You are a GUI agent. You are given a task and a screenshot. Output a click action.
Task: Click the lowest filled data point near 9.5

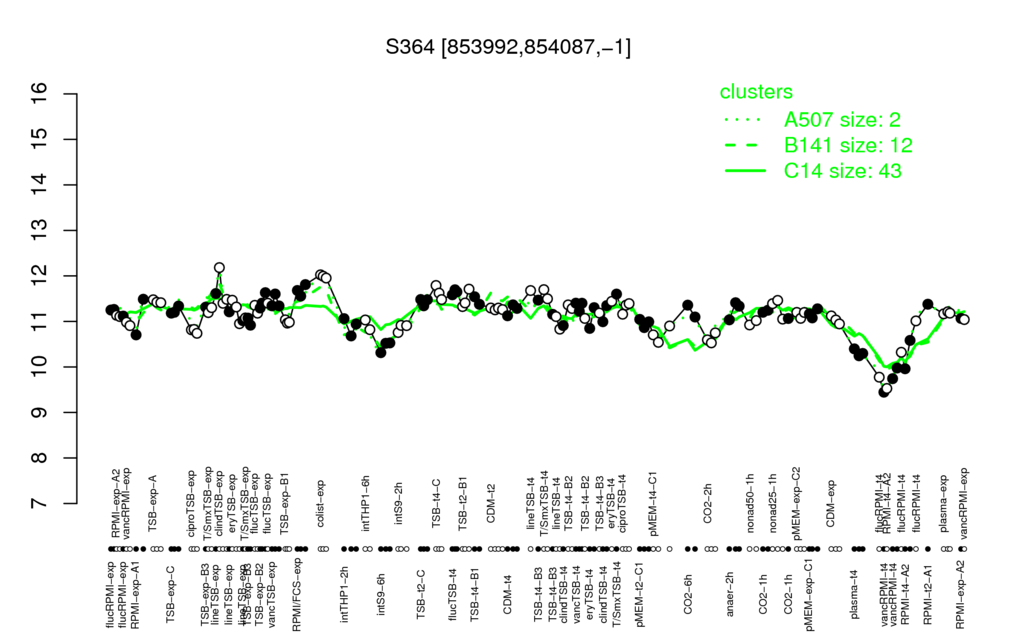click(x=883, y=392)
